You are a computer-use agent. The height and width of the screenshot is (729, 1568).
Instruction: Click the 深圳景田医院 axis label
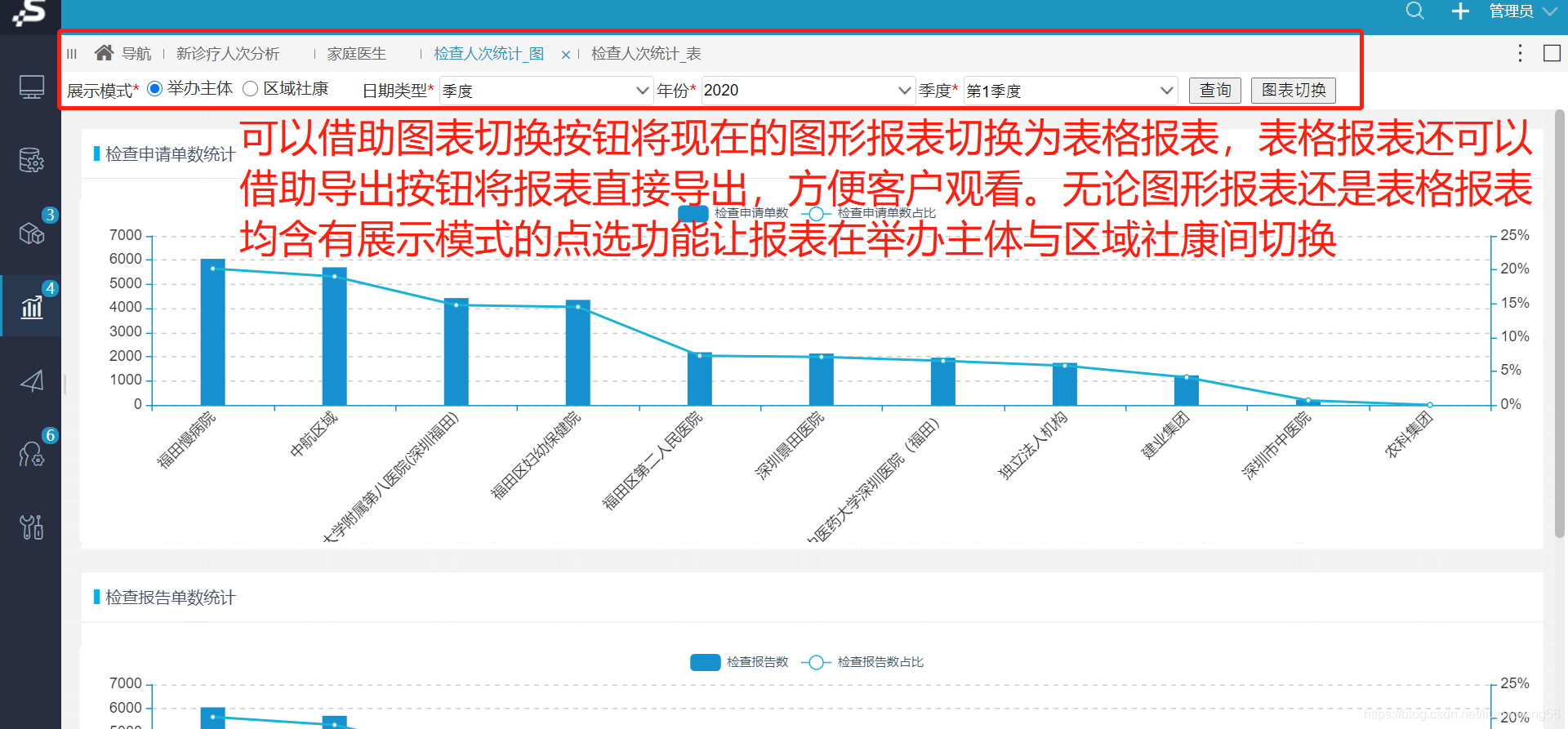789,445
